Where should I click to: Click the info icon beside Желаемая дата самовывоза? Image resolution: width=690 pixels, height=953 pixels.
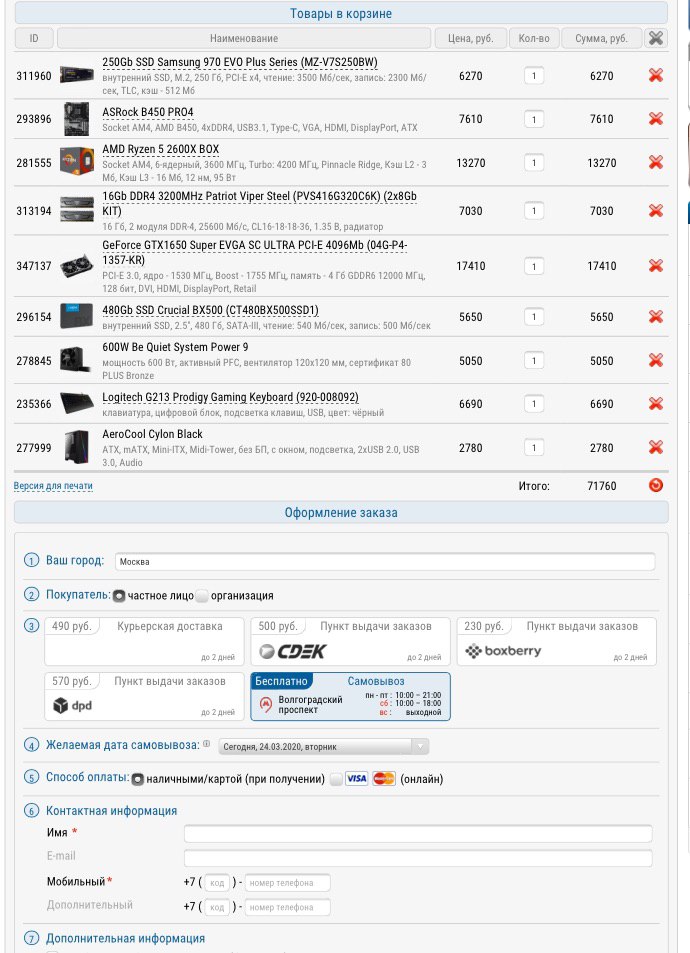[x=207, y=744]
